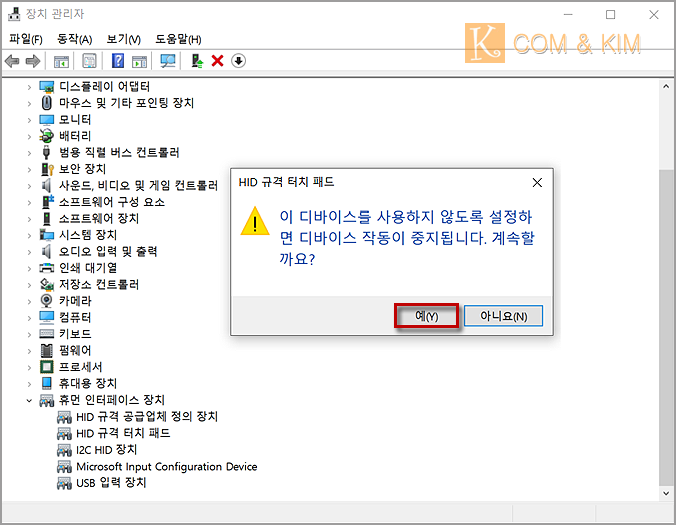Click the scrollbar down arrow

tap(666, 494)
